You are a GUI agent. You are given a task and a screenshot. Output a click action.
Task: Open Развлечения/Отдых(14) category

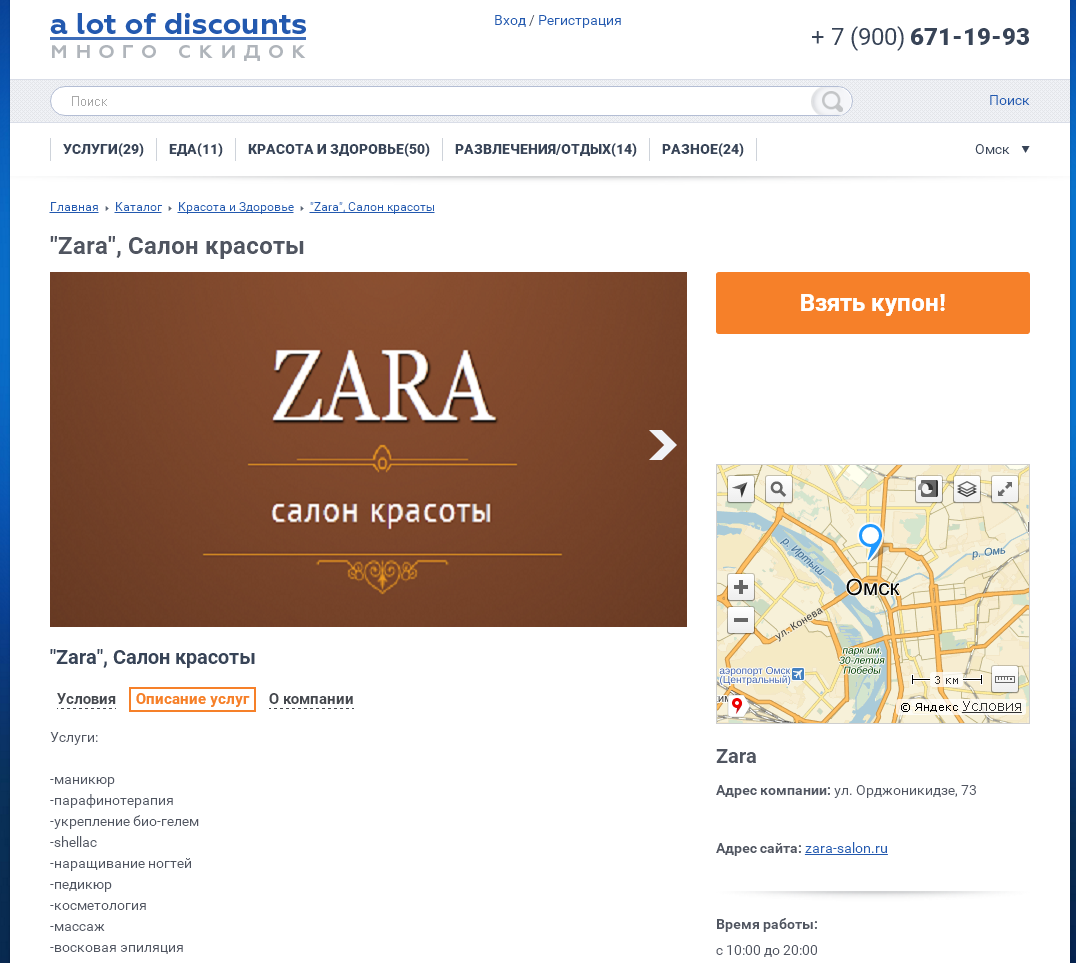546,150
